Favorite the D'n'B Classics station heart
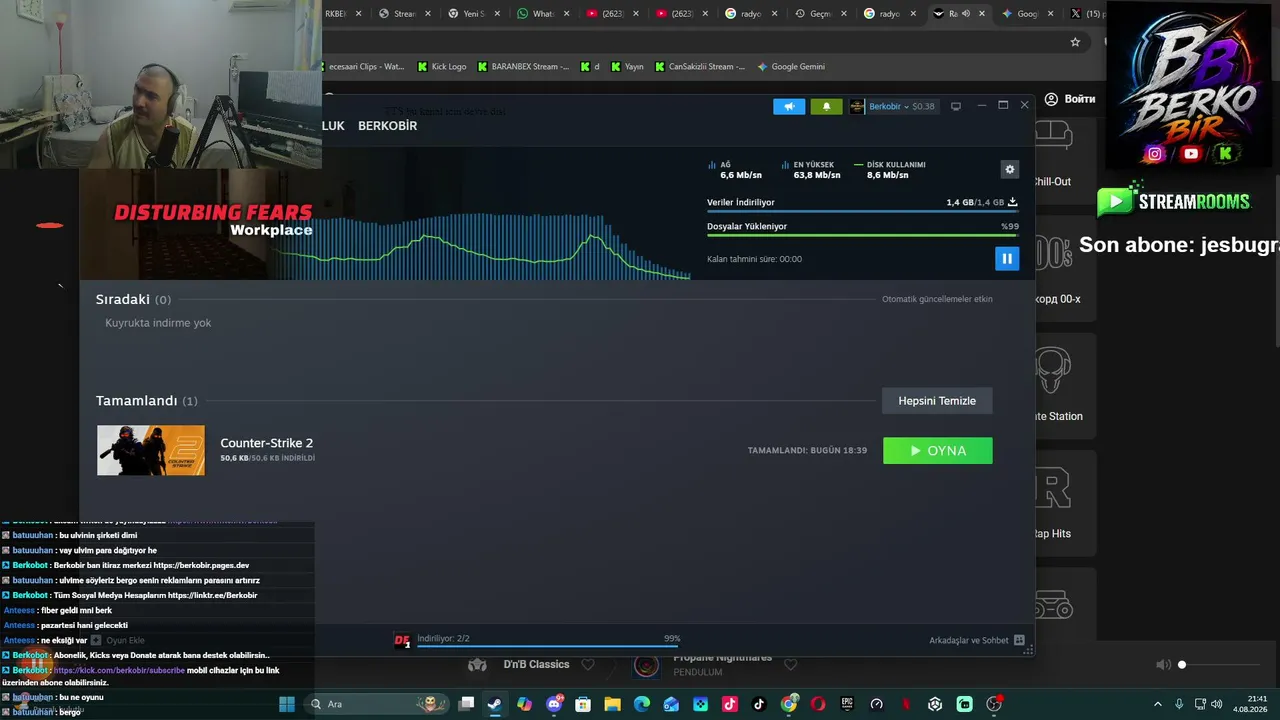Image resolution: width=1280 pixels, height=720 pixels. pos(588,665)
